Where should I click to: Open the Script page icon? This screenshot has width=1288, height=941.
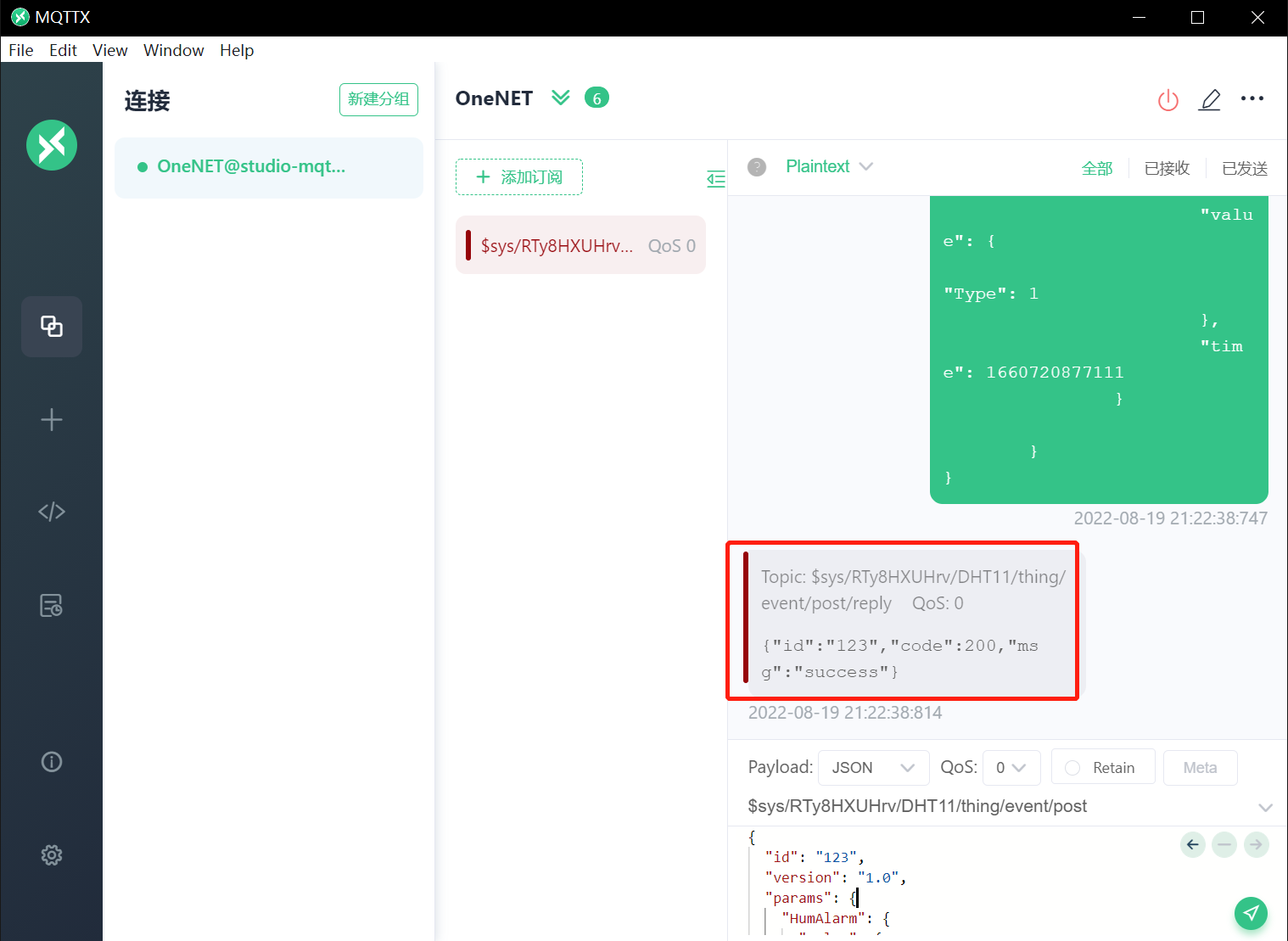pos(52,512)
